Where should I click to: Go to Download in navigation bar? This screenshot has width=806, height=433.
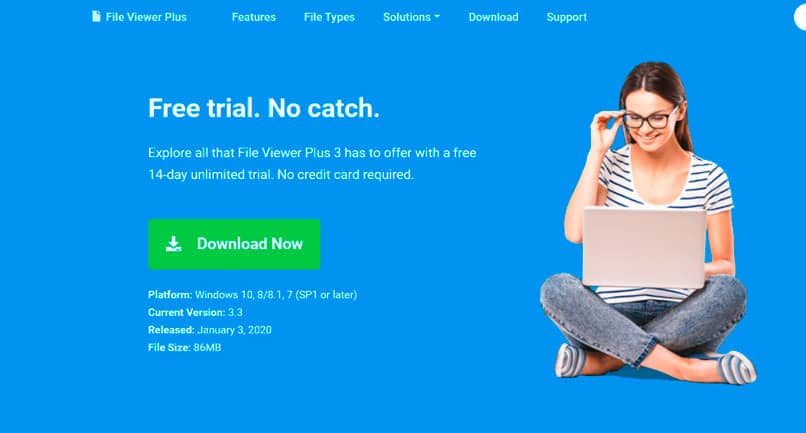coord(493,17)
